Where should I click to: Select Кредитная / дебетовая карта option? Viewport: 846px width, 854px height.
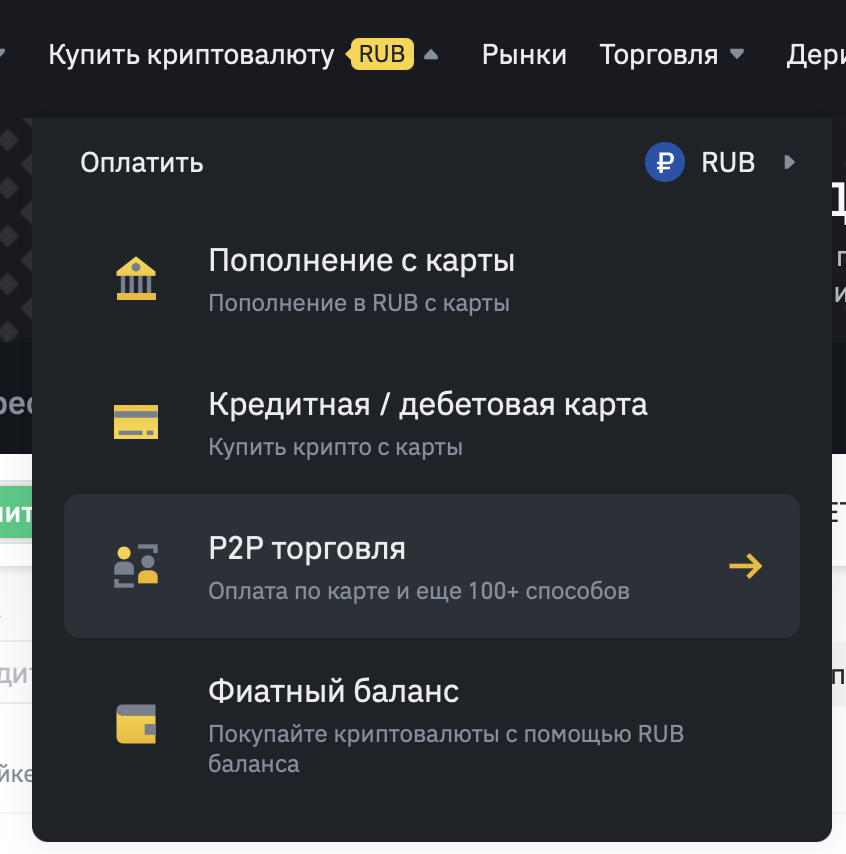click(427, 405)
